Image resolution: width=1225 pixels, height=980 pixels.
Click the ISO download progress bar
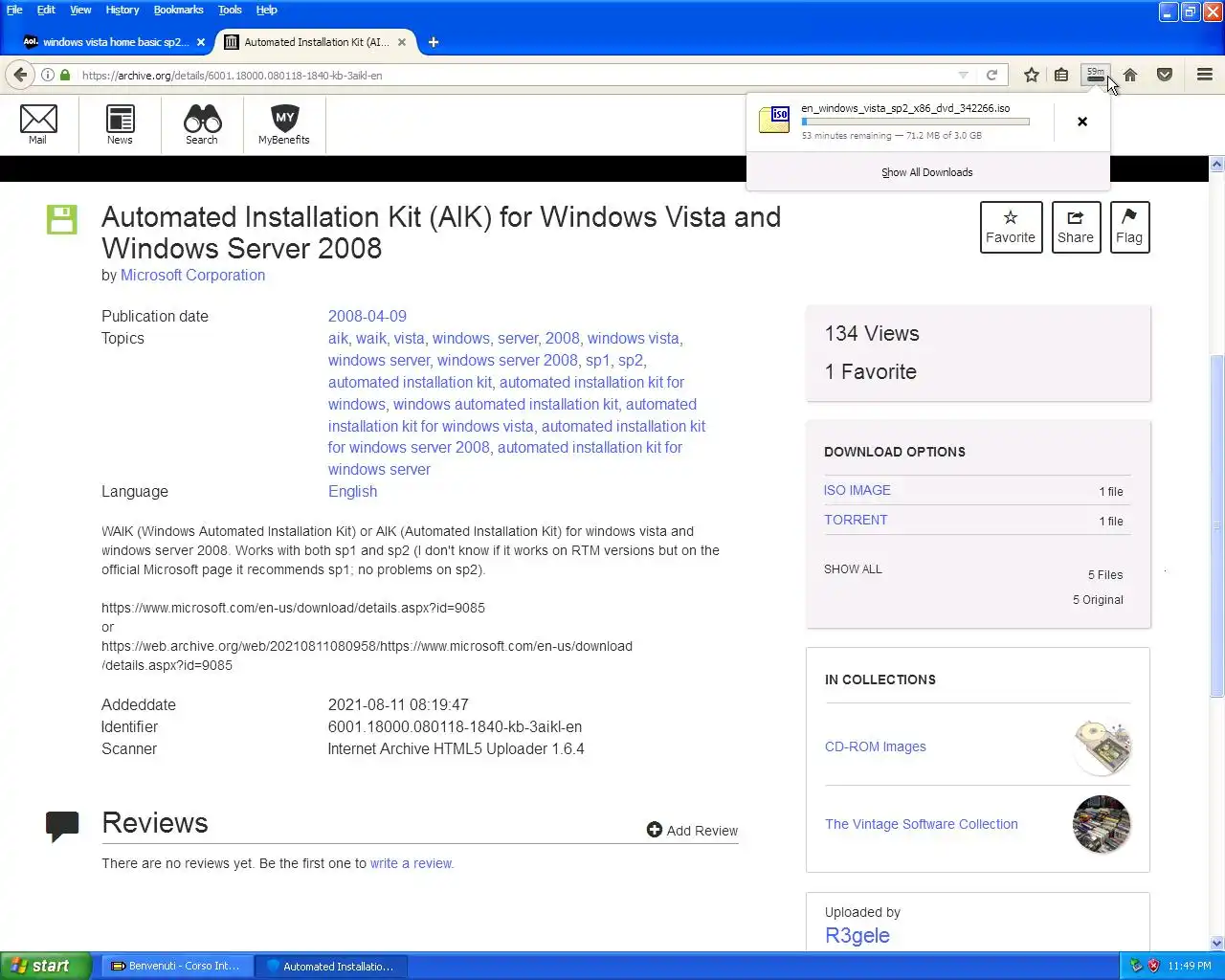pos(916,122)
